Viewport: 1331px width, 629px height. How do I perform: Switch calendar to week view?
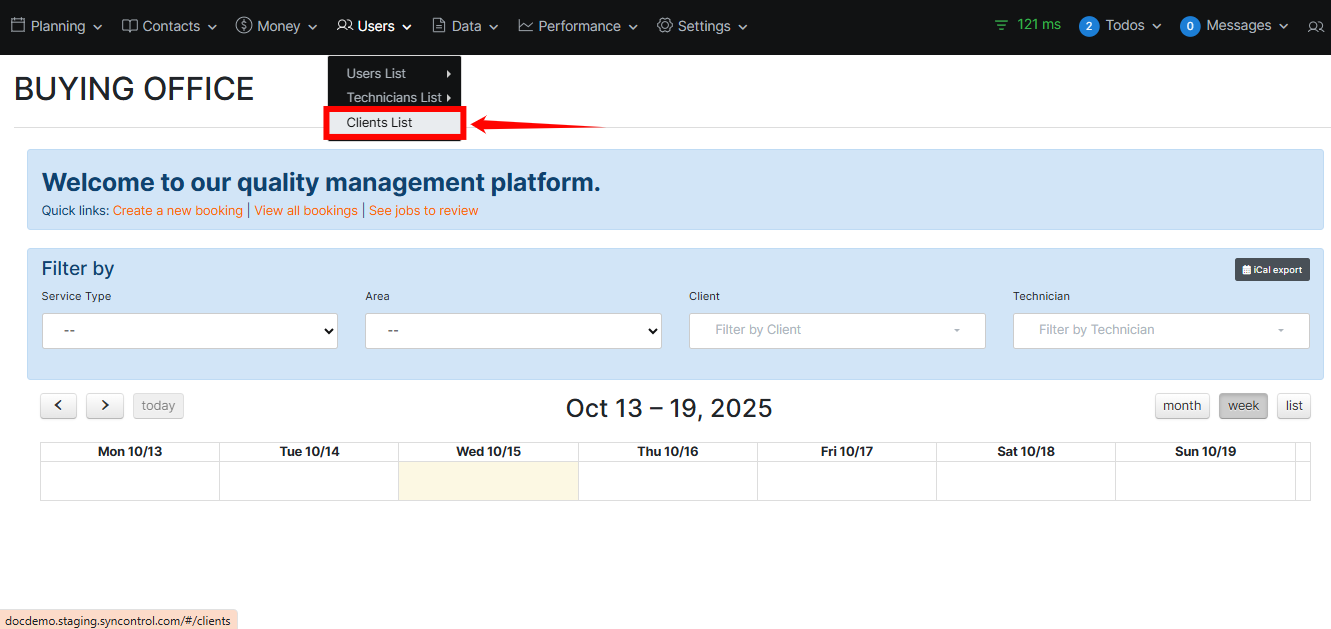click(x=1243, y=406)
